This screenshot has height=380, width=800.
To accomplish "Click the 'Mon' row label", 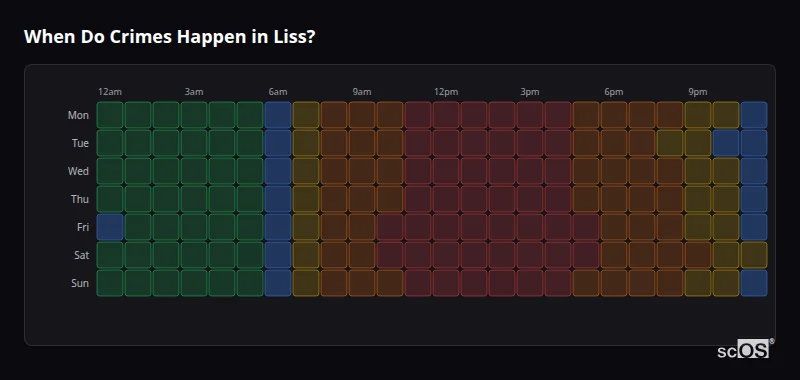I will [x=78, y=115].
